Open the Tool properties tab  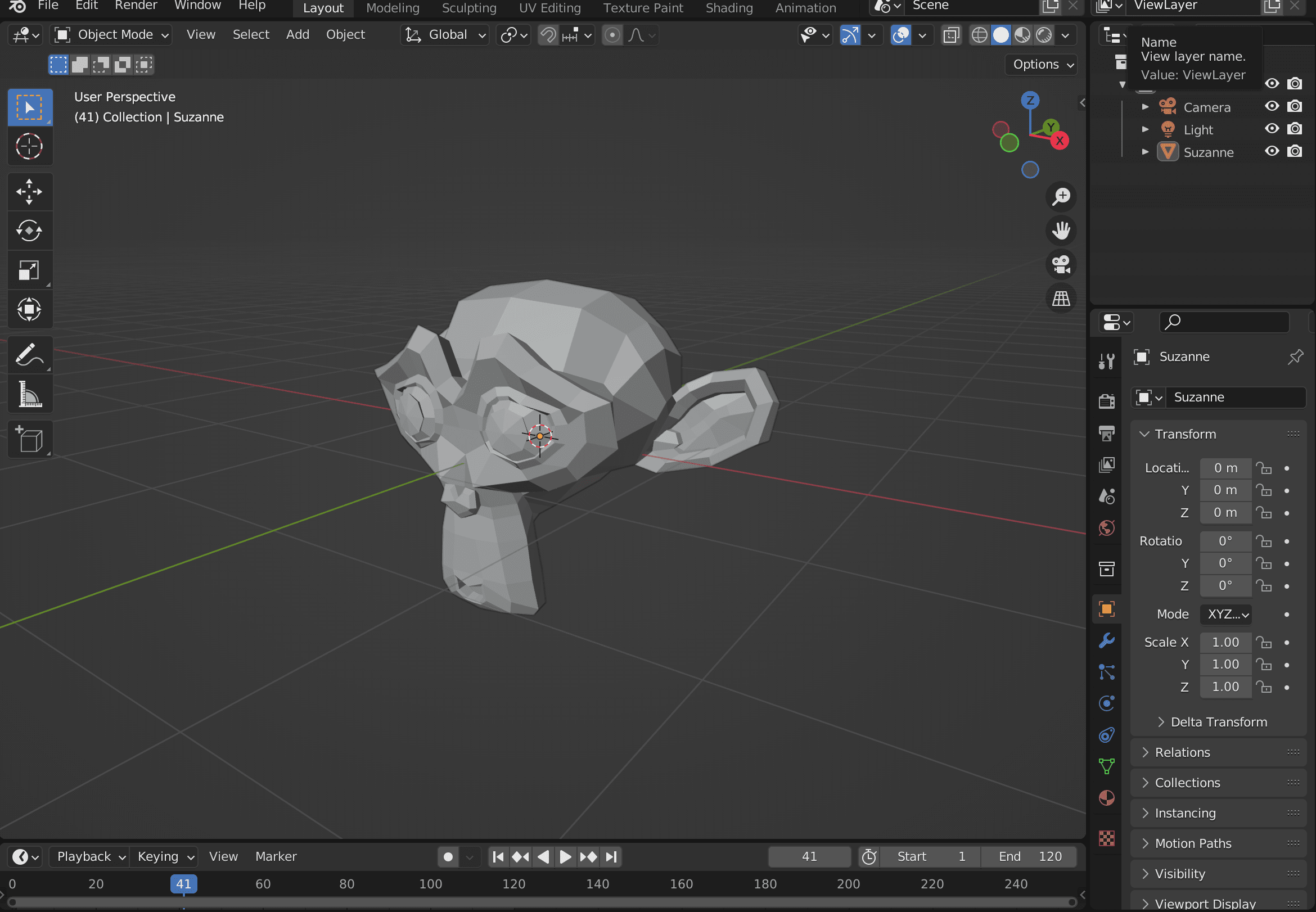[1107, 361]
